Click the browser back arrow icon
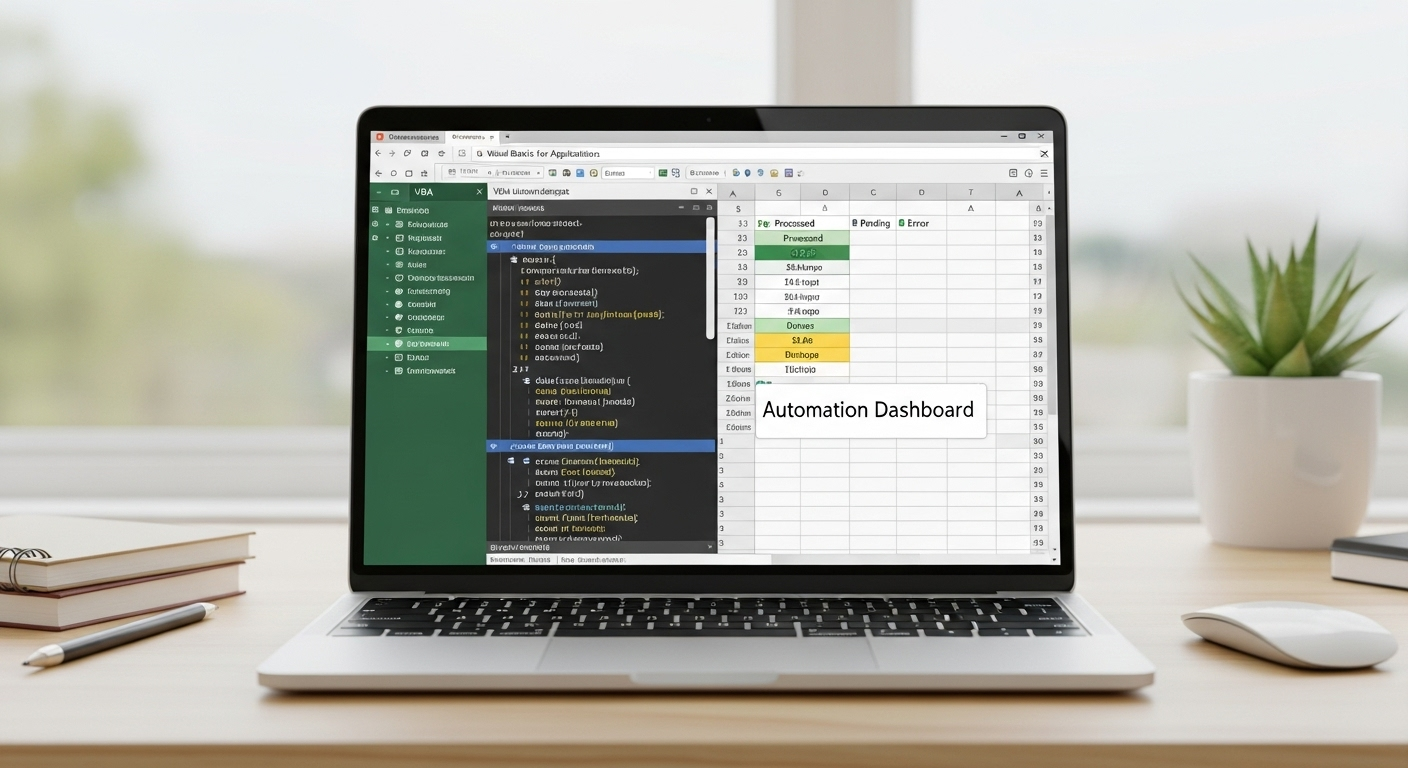The height and width of the screenshot is (768, 1408). point(378,154)
